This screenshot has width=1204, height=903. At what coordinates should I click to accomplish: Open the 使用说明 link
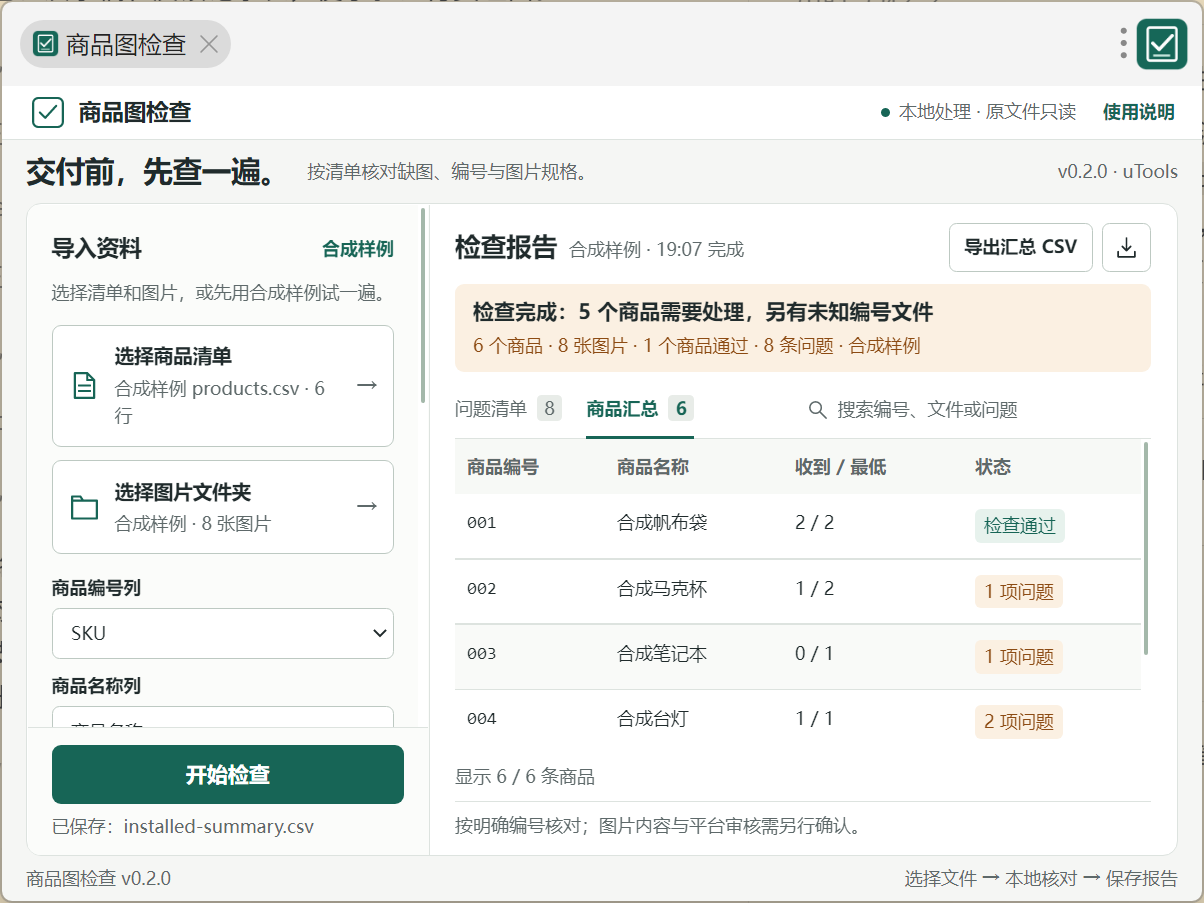tap(1138, 112)
